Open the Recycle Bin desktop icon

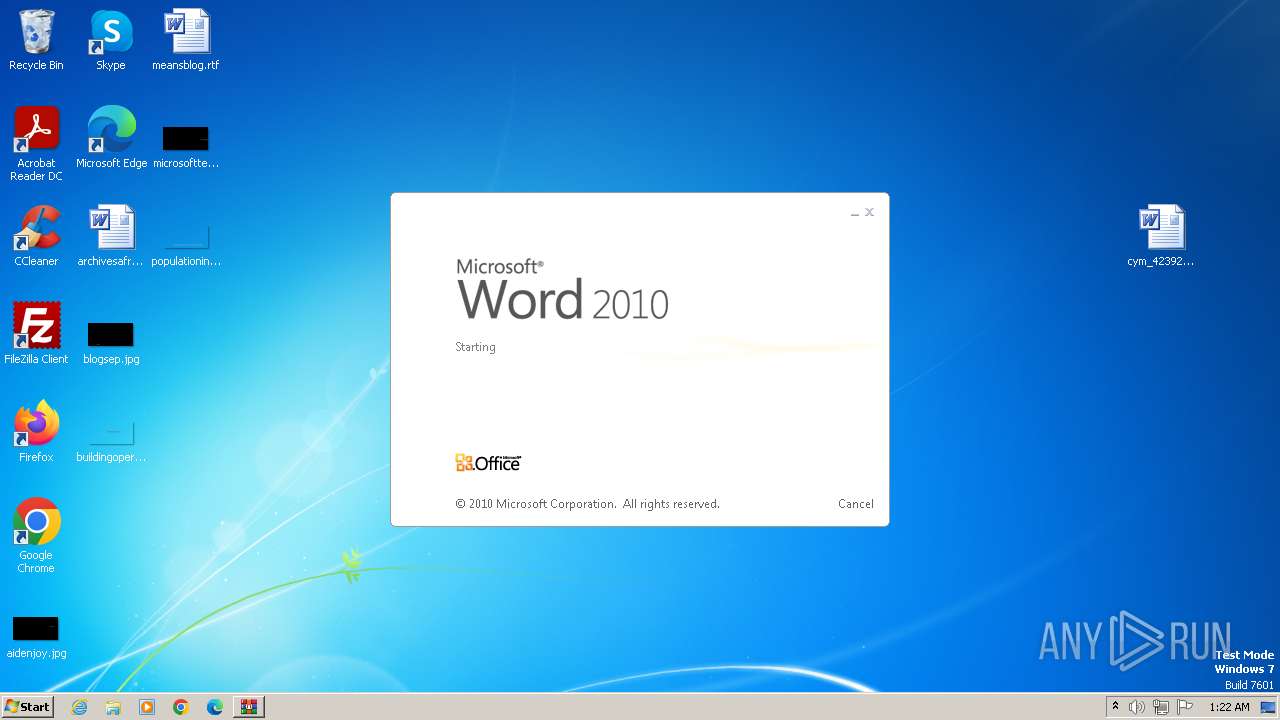36,41
